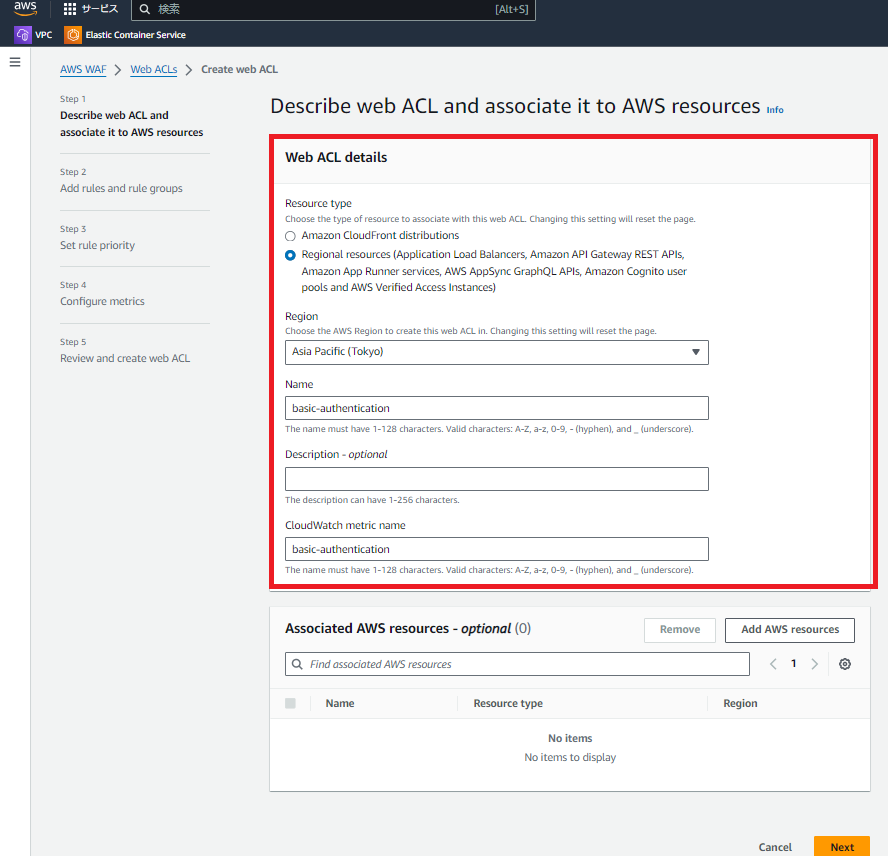Click the Add AWS resources button

coord(789,630)
